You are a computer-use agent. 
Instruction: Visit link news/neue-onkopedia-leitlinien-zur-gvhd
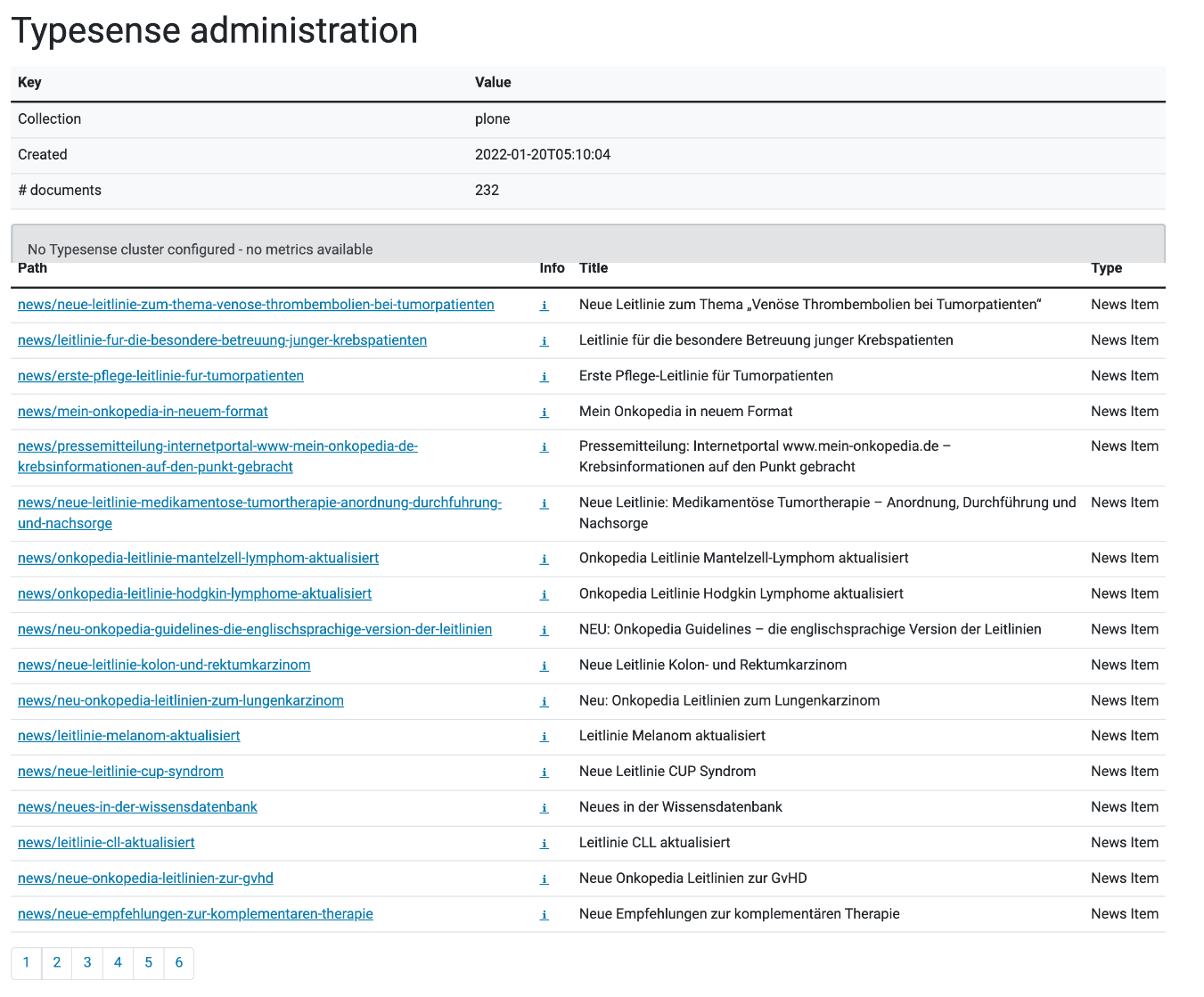[145, 879]
